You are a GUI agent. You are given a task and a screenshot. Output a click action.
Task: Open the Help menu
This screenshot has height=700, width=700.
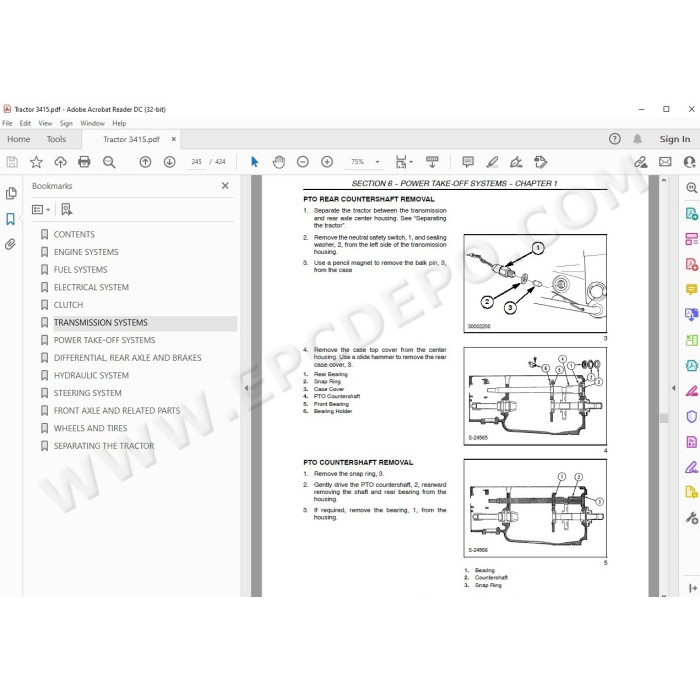[x=119, y=123]
